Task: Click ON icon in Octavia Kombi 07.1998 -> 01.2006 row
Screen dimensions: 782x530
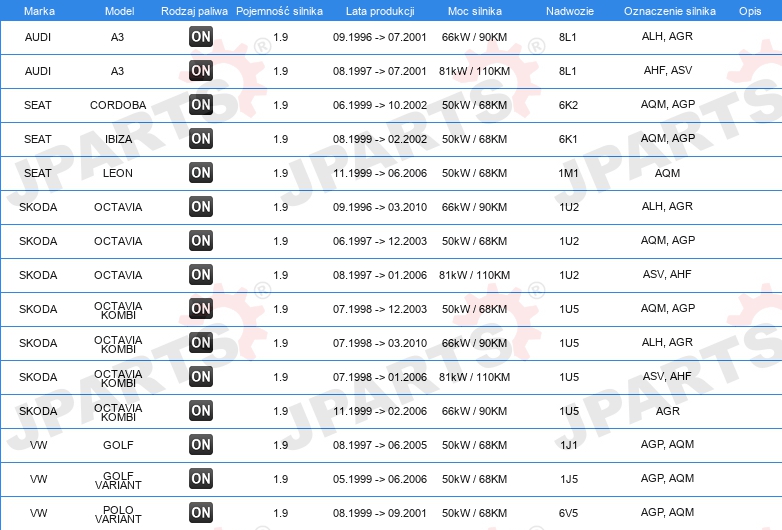Action: [x=201, y=376]
